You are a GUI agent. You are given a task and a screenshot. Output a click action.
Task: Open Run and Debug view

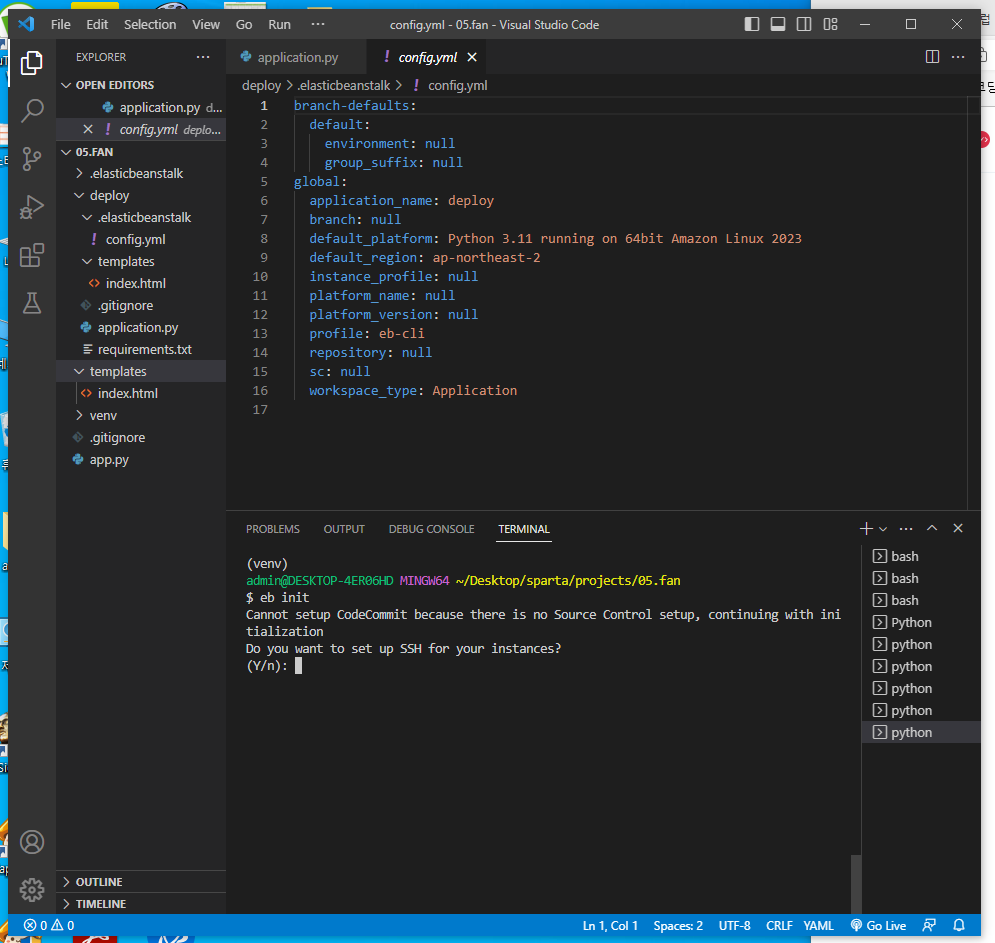32,207
